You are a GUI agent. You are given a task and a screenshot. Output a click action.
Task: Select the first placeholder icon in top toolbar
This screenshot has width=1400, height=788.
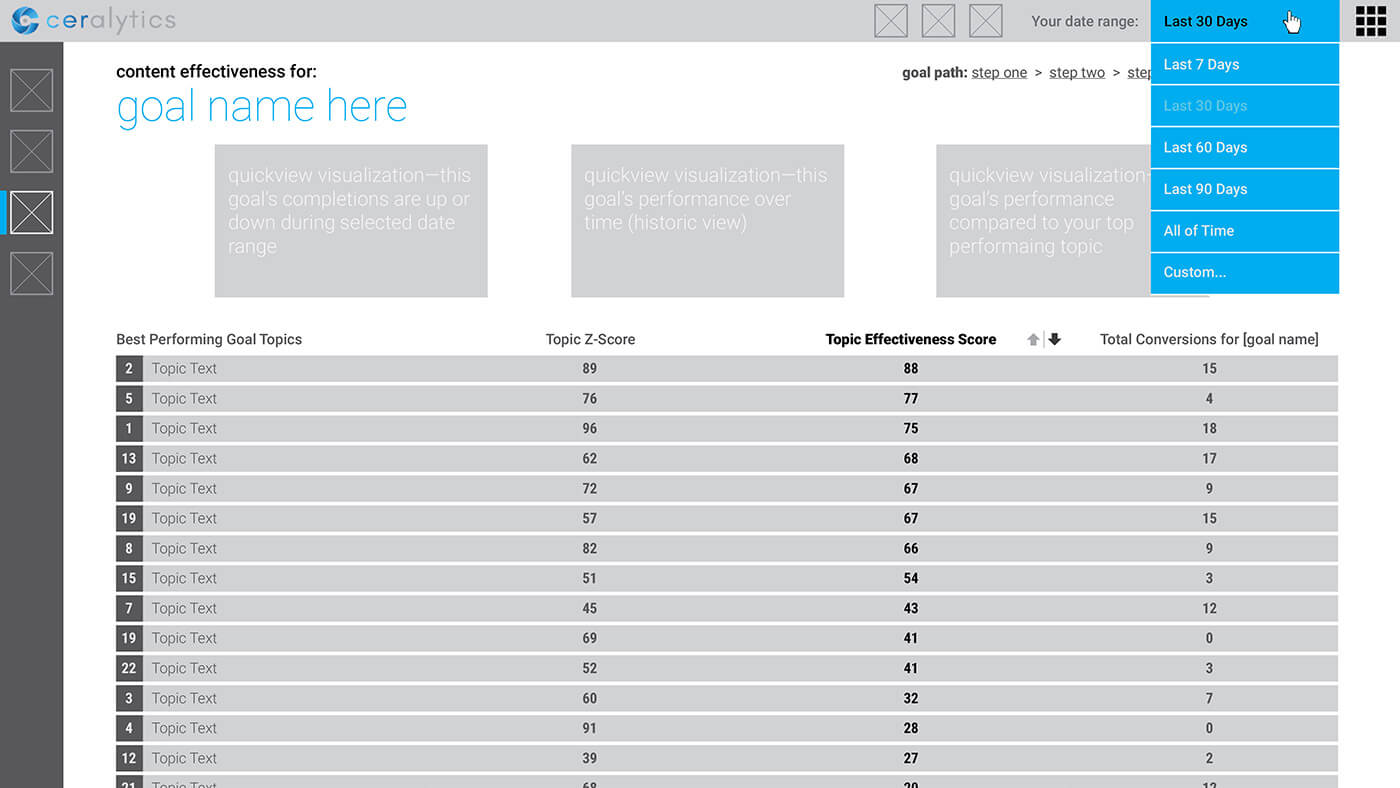coord(890,20)
